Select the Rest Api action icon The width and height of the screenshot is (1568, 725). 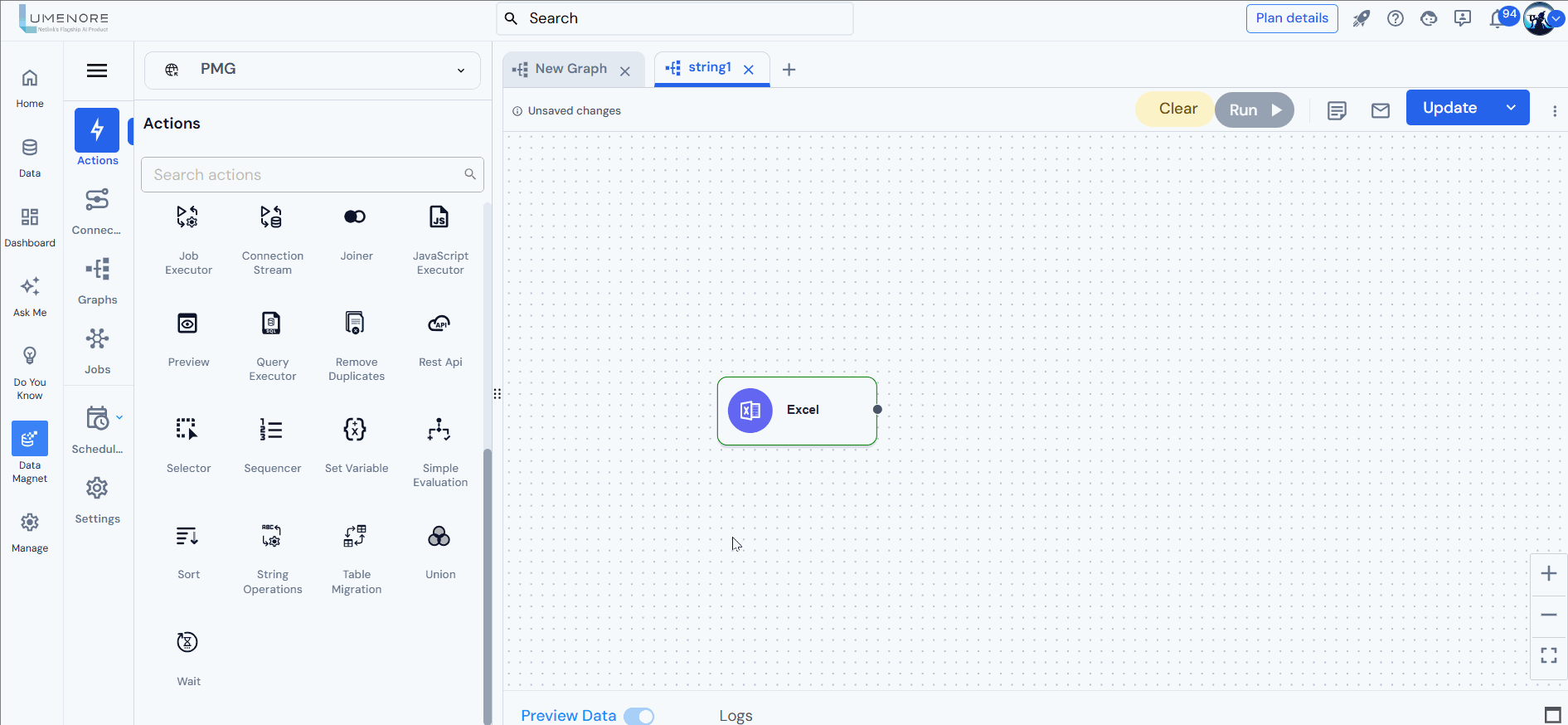tap(439, 324)
